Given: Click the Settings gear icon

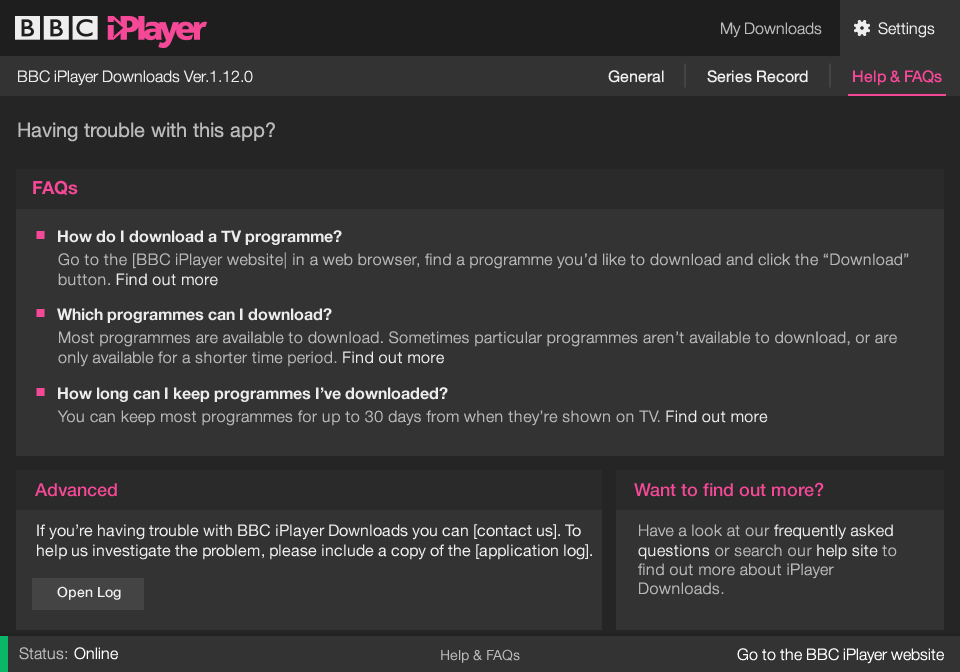Looking at the screenshot, I should (861, 28).
